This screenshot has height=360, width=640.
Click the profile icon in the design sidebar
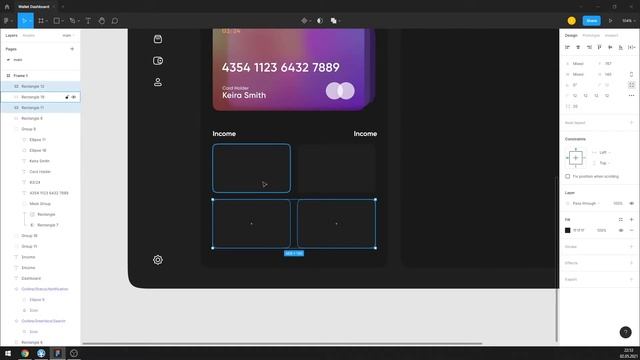[158, 82]
